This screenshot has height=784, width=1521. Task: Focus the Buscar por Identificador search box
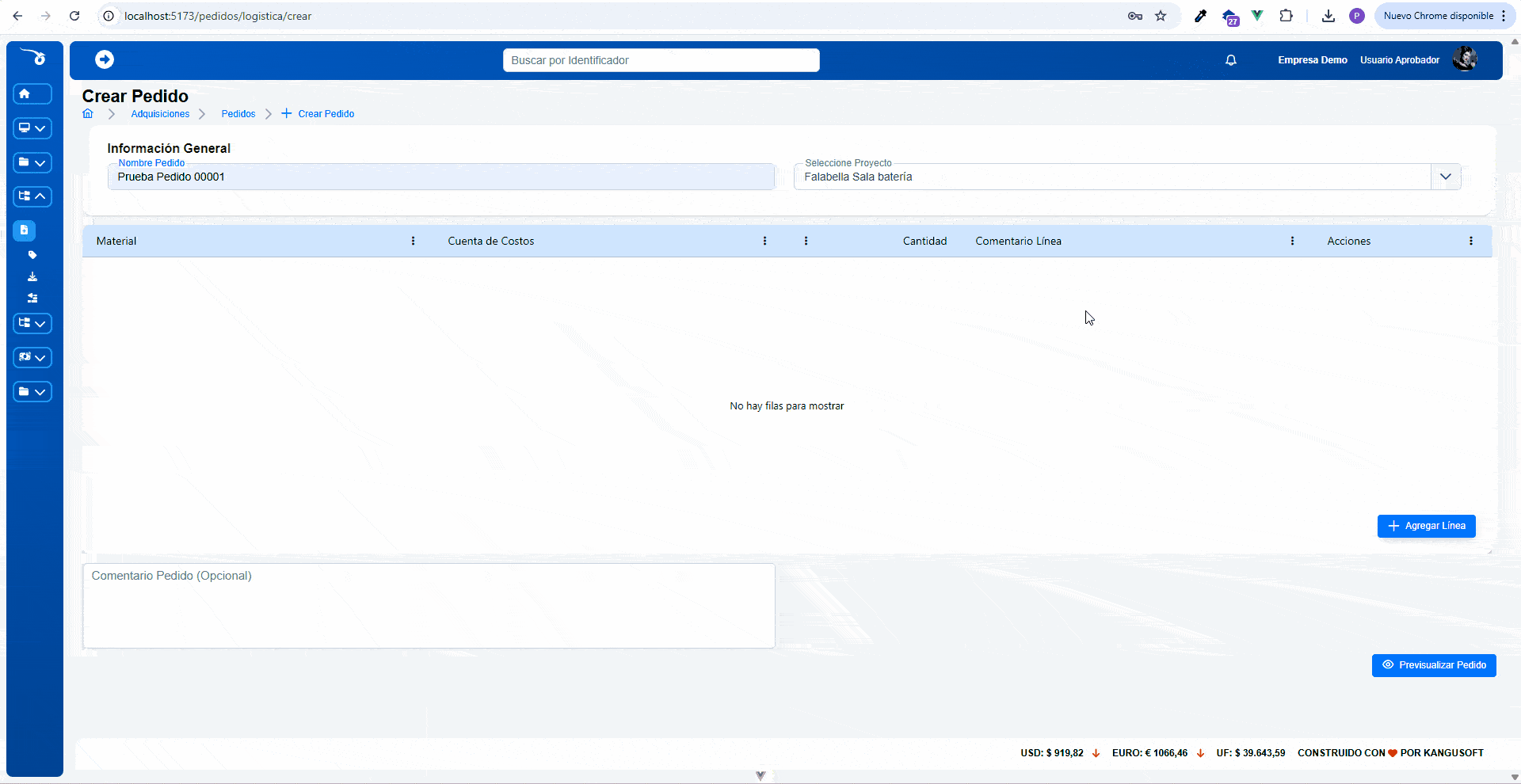661,60
